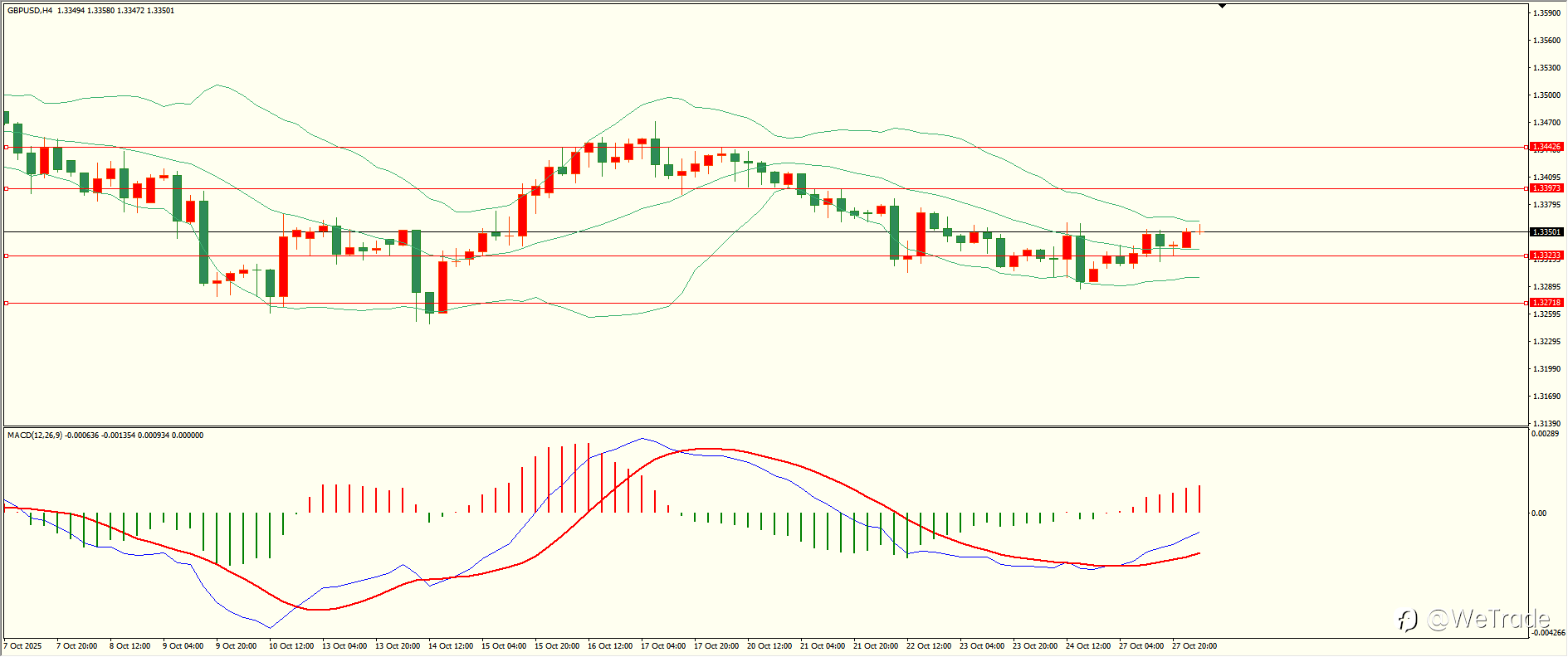This screenshot has height=657, width=1568.
Task: Select the 1.33973 horizontal line price label
Action: click(1546, 188)
